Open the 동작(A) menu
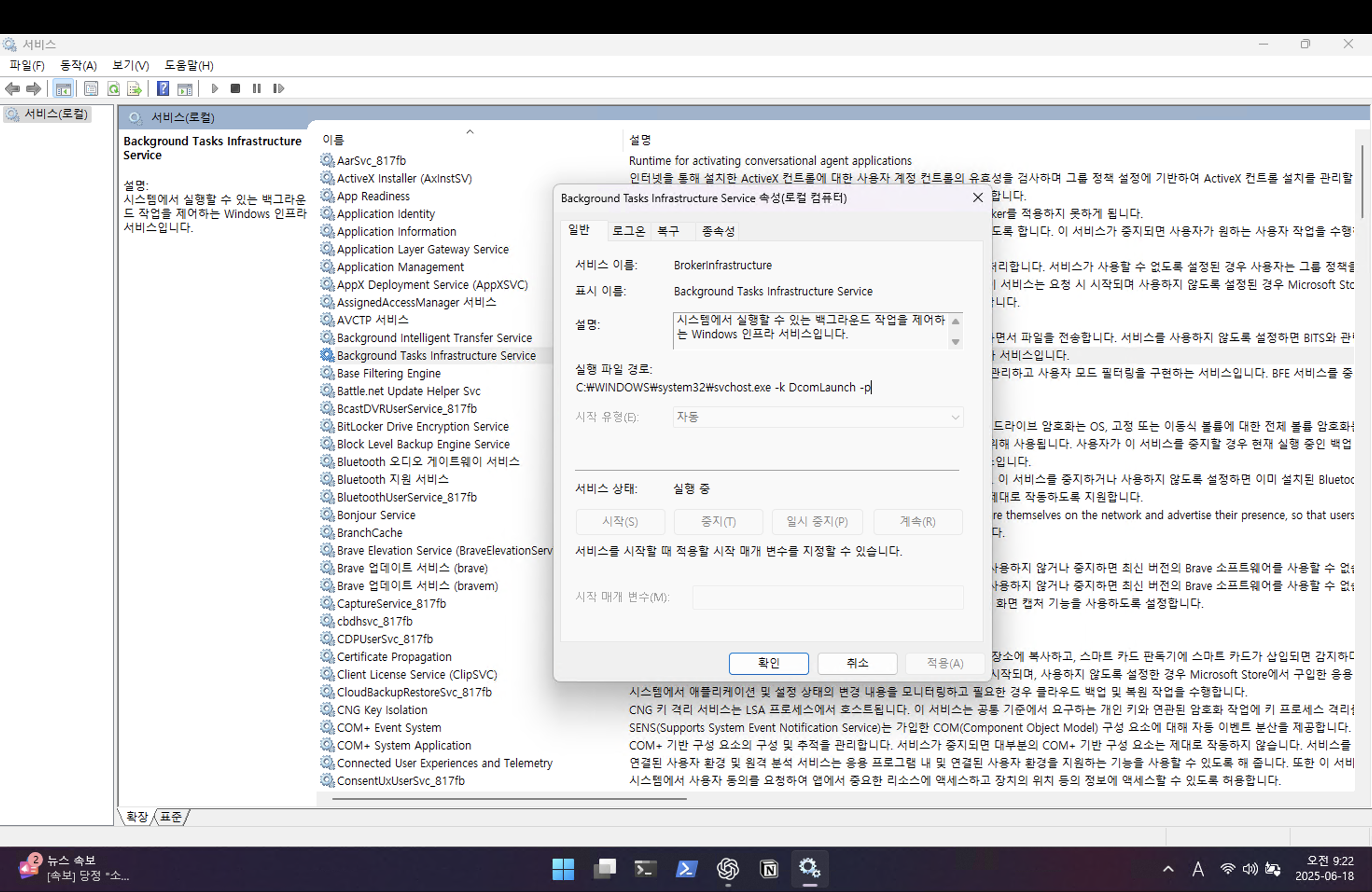 (78, 66)
